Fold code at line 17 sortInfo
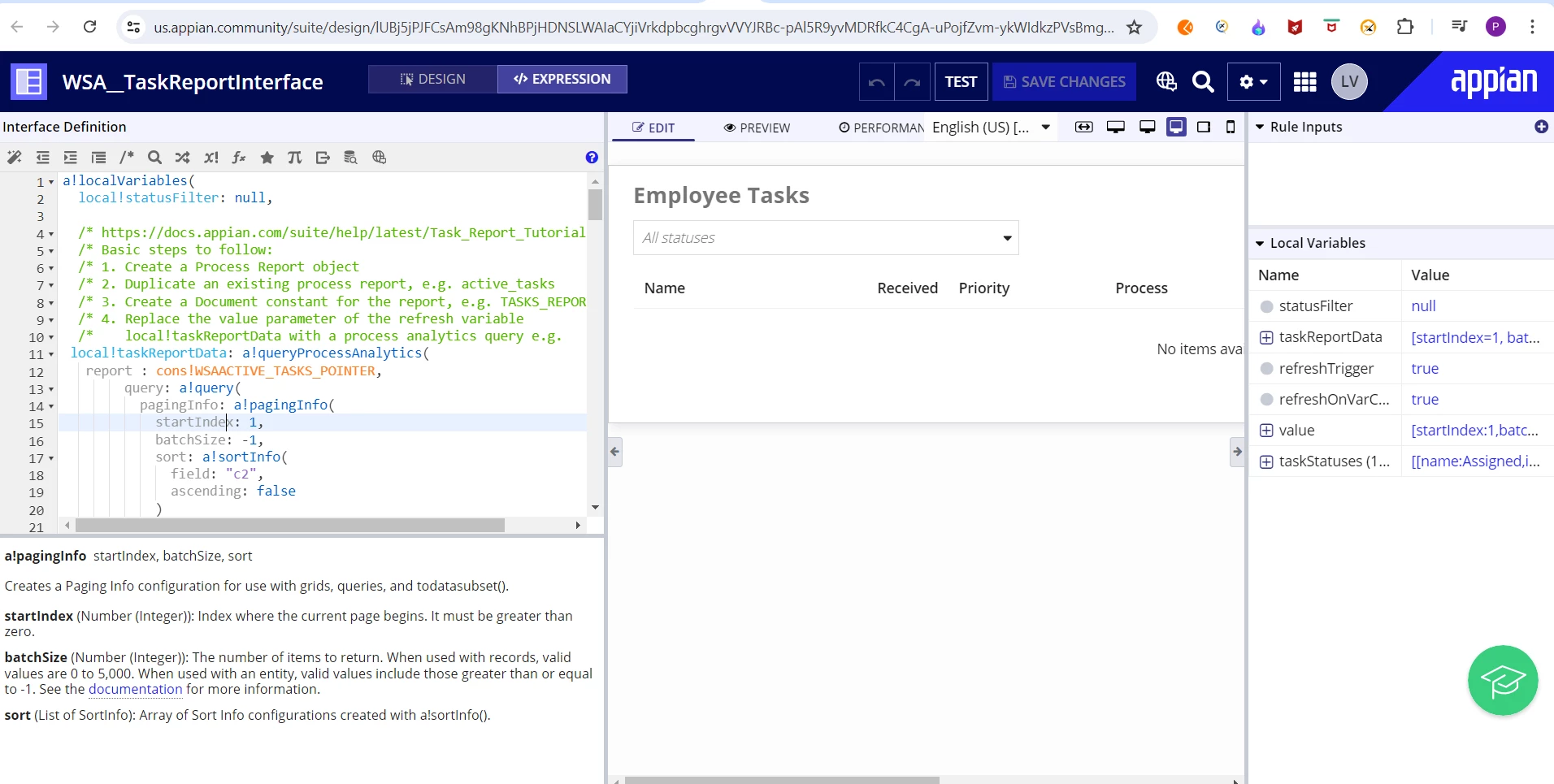 [51, 458]
